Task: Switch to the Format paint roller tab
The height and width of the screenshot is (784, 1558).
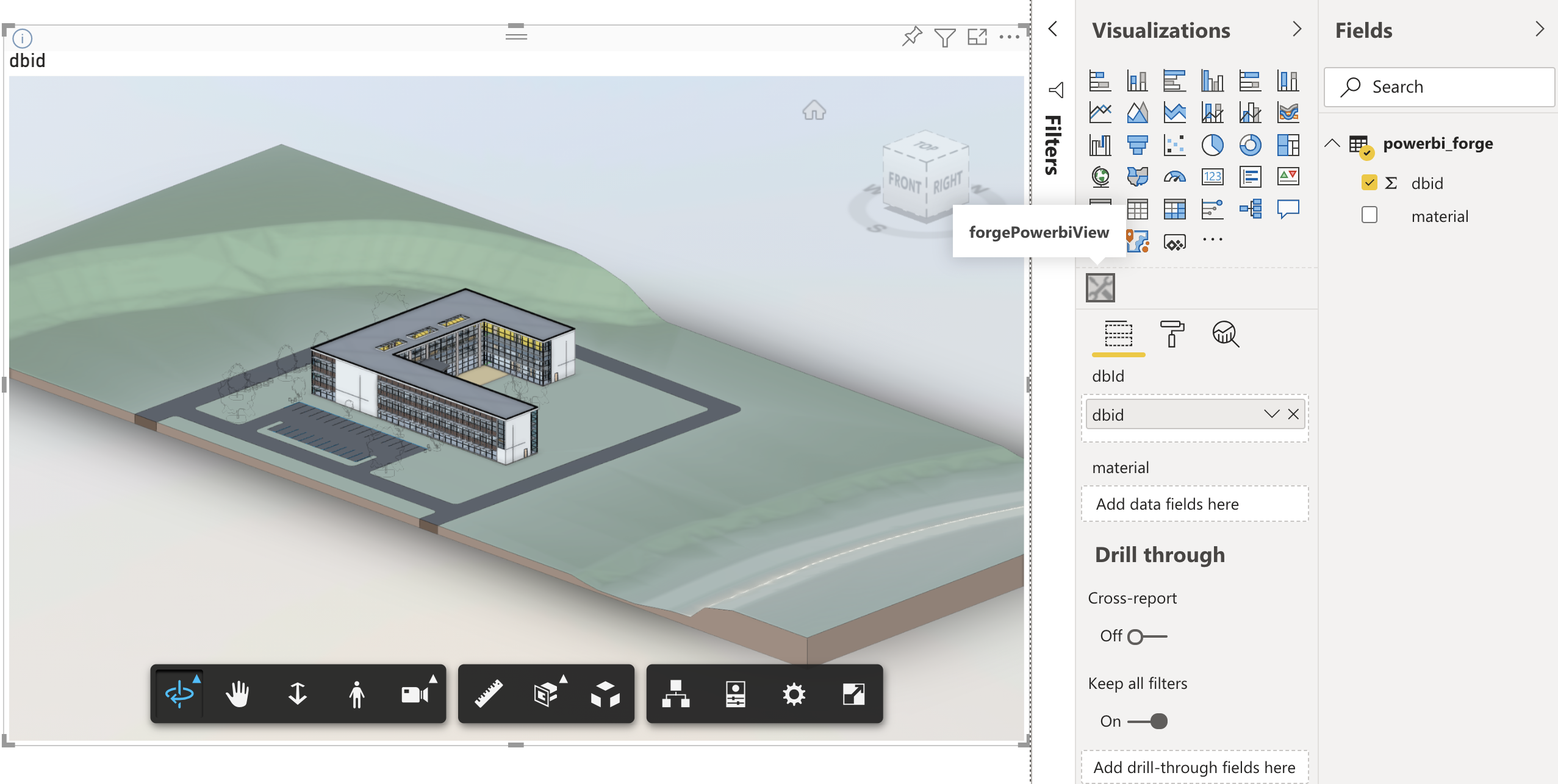Action: pos(1171,334)
